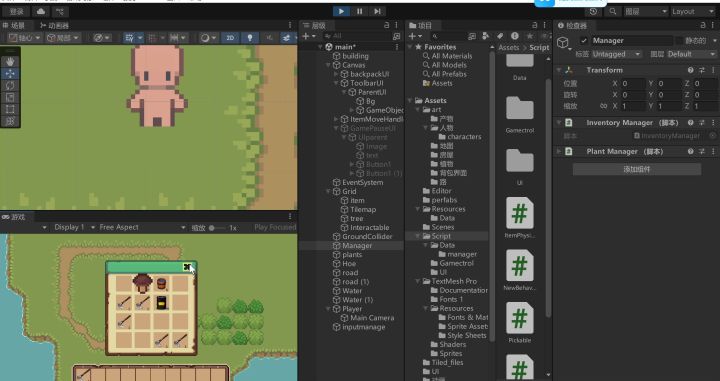Toggle the scale constrain proportions link
This screenshot has width=720, height=381.
click(603, 106)
